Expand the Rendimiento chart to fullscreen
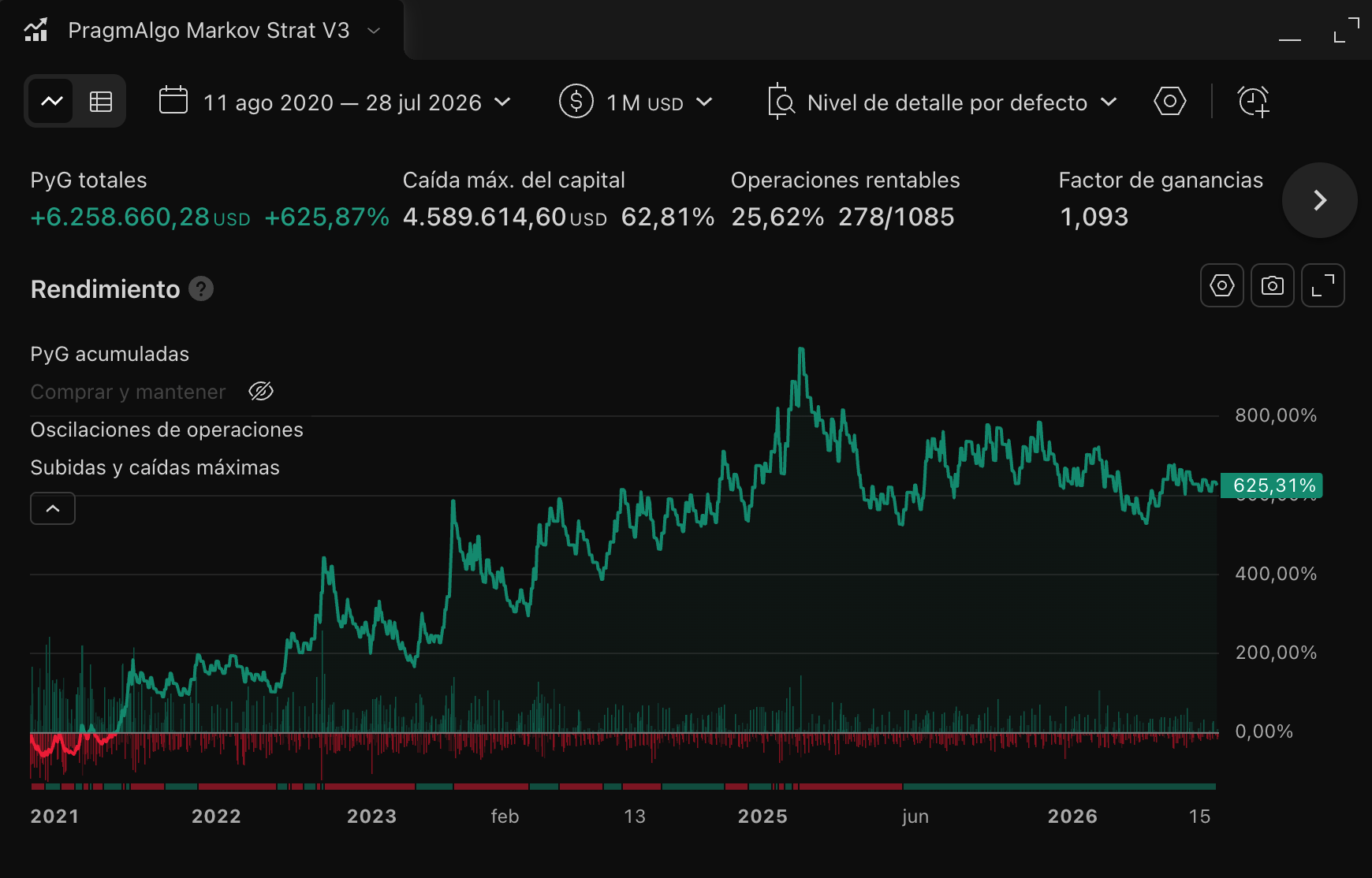Viewport: 1372px width, 878px height. (1323, 285)
